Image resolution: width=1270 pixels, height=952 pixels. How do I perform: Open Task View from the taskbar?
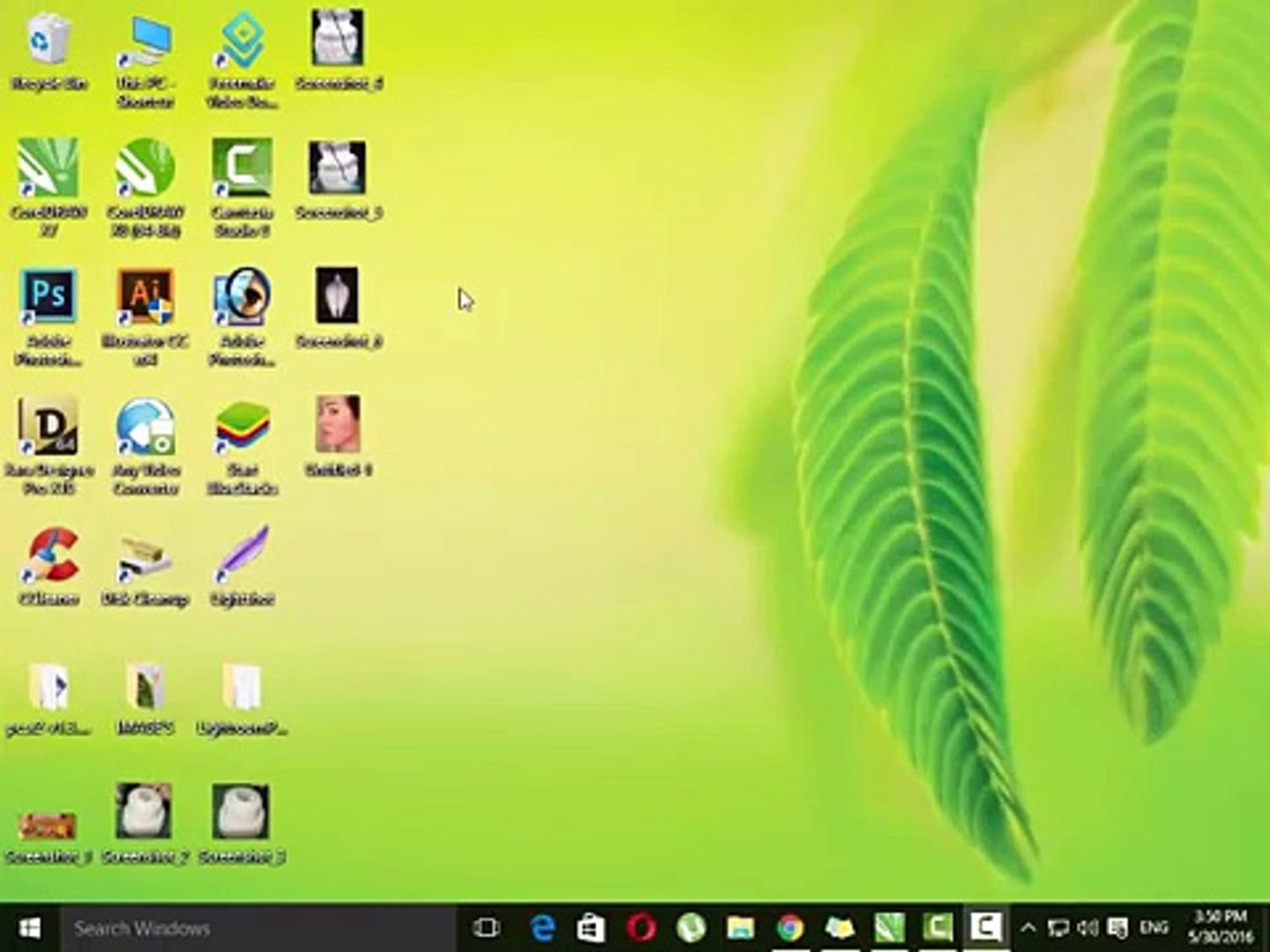pyautogui.click(x=486, y=927)
